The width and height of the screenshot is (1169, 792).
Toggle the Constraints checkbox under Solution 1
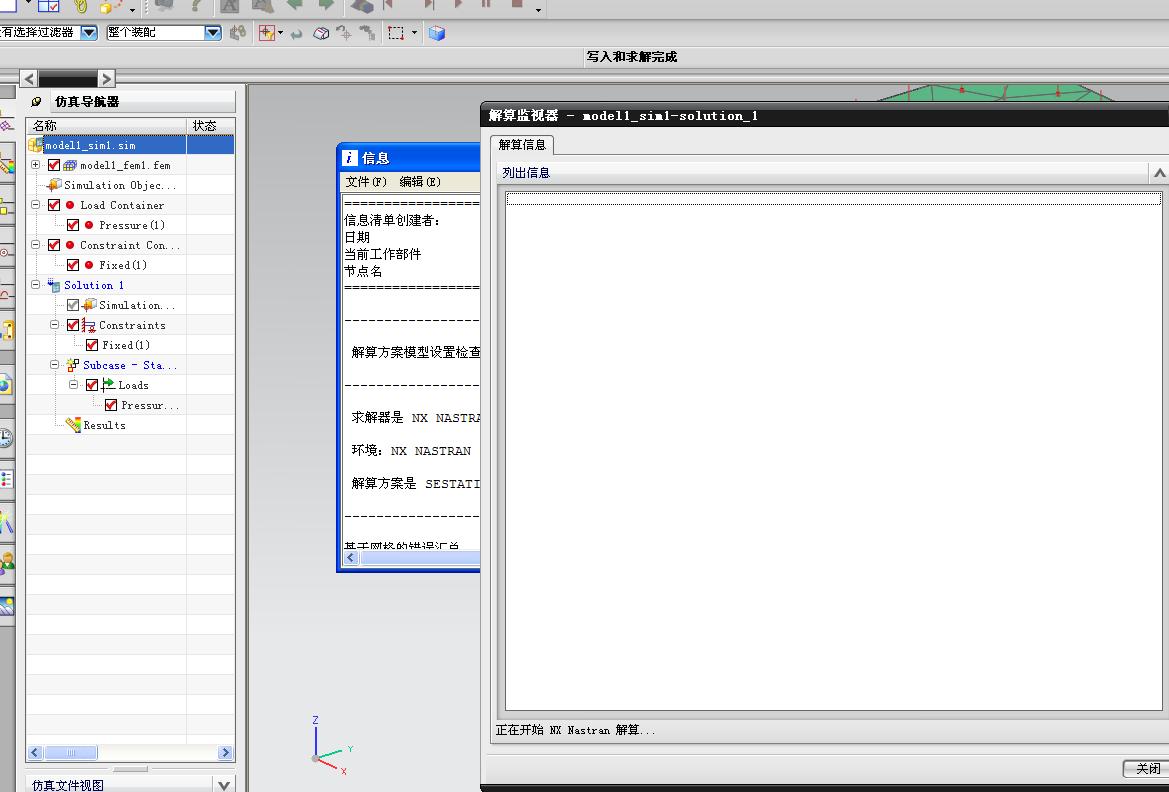click(73, 325)
